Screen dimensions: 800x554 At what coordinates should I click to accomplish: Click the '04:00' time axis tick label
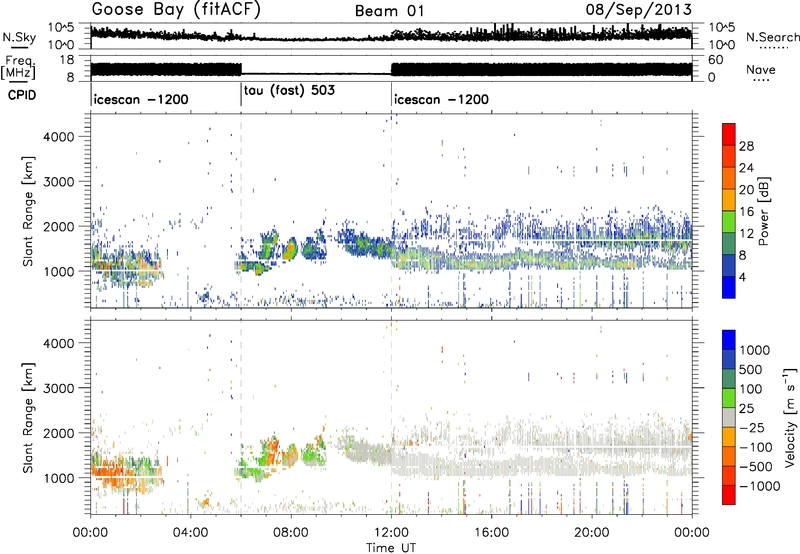click(x=191, y=533)
